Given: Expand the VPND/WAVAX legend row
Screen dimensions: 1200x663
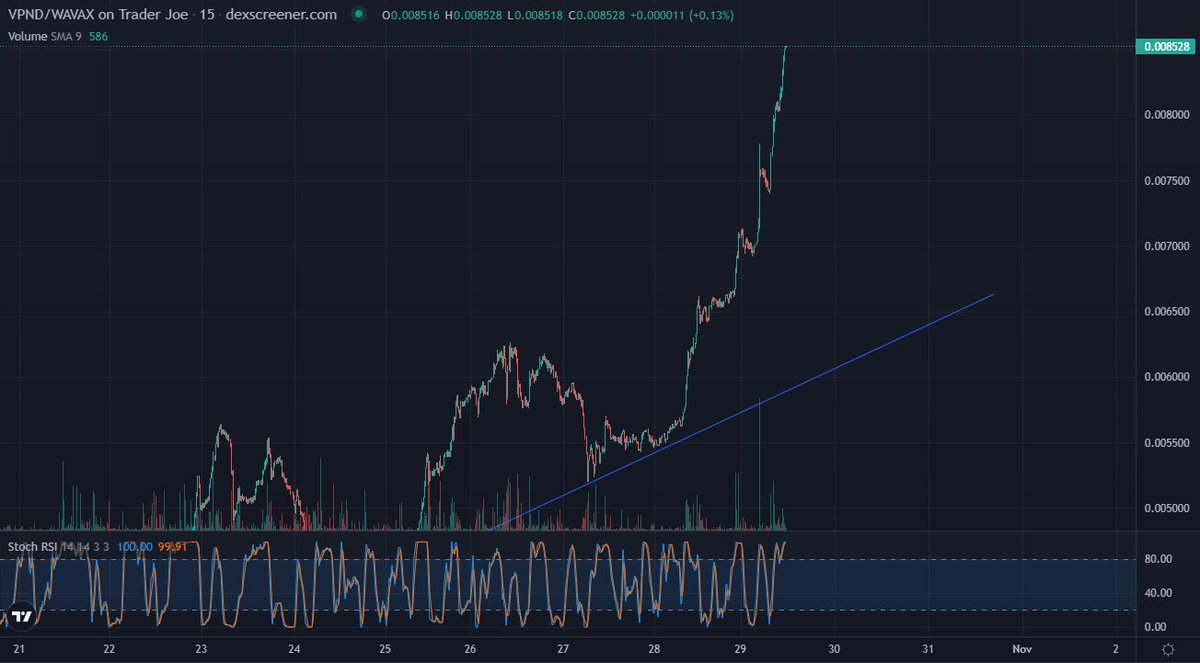Looking at the screenshot, I should click(100, 15).
